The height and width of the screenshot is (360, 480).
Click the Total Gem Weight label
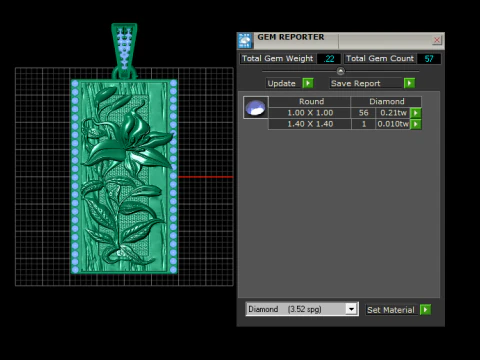pos(277,59)
